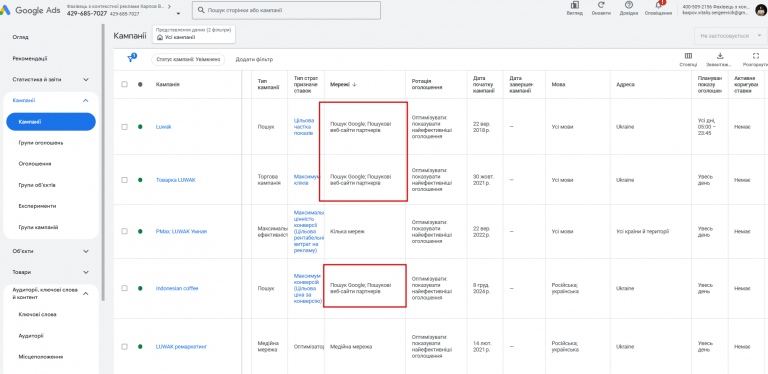Open Рекомендації in the sidebar
Viewport: 768px width, 374px height.
(30, 58)
